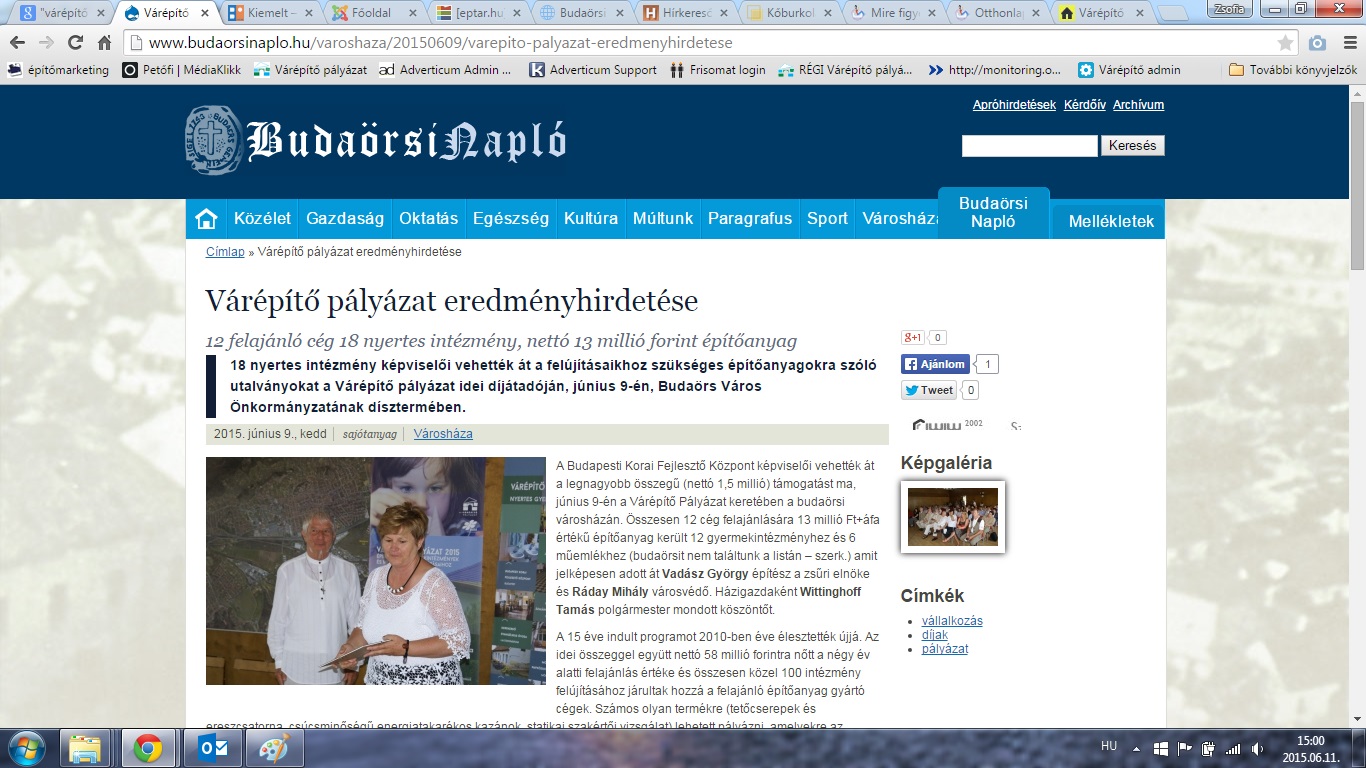Open the Múltunk menu section

coord(663,219)
